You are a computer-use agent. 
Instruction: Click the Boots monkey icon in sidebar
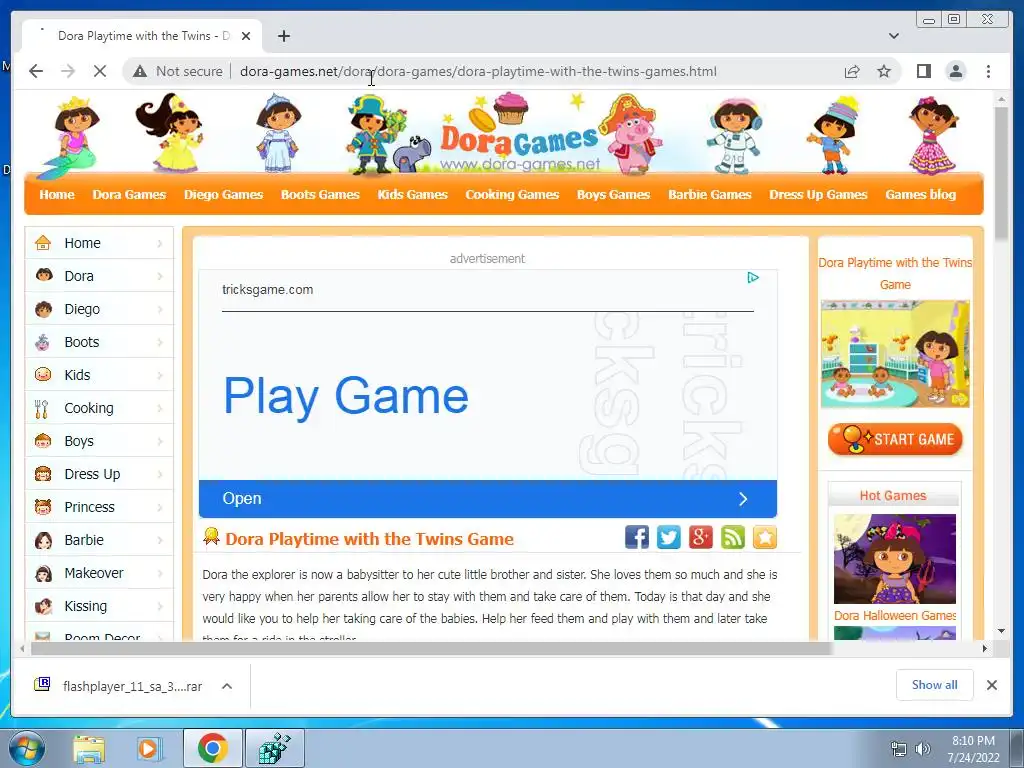[x=42, y=342]
